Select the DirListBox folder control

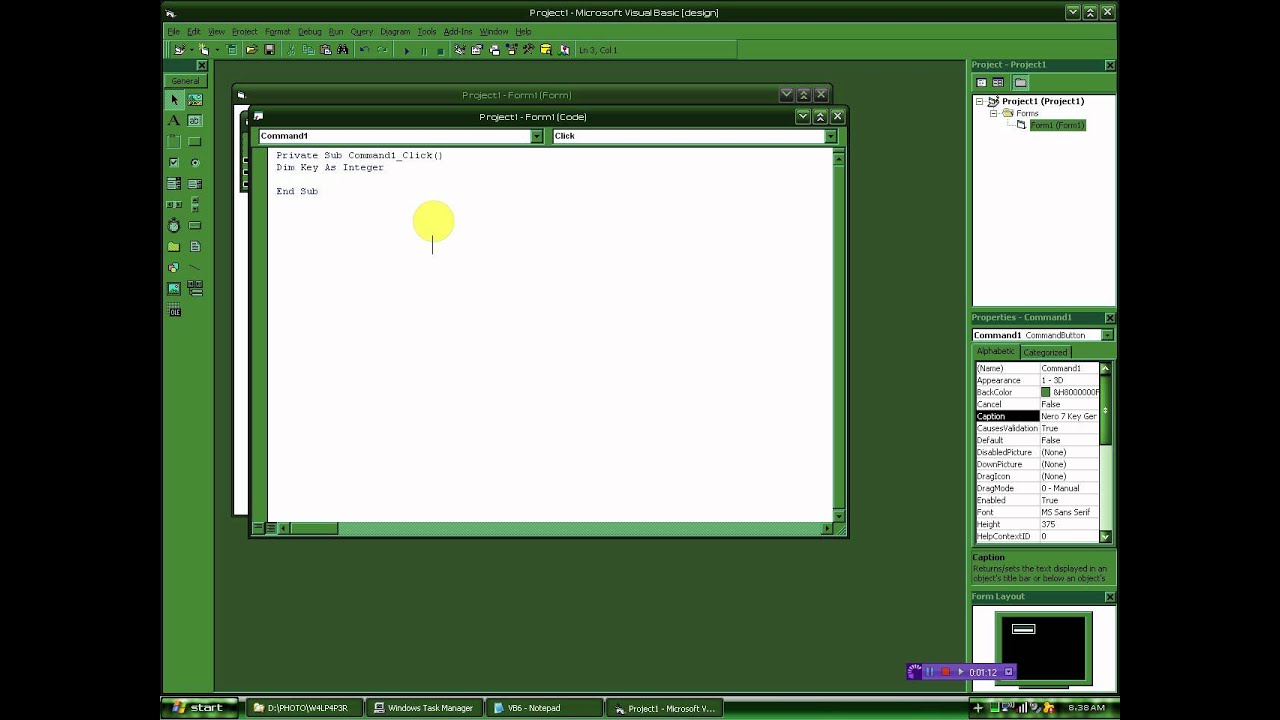pyautogui.click(x=174, y=247)
